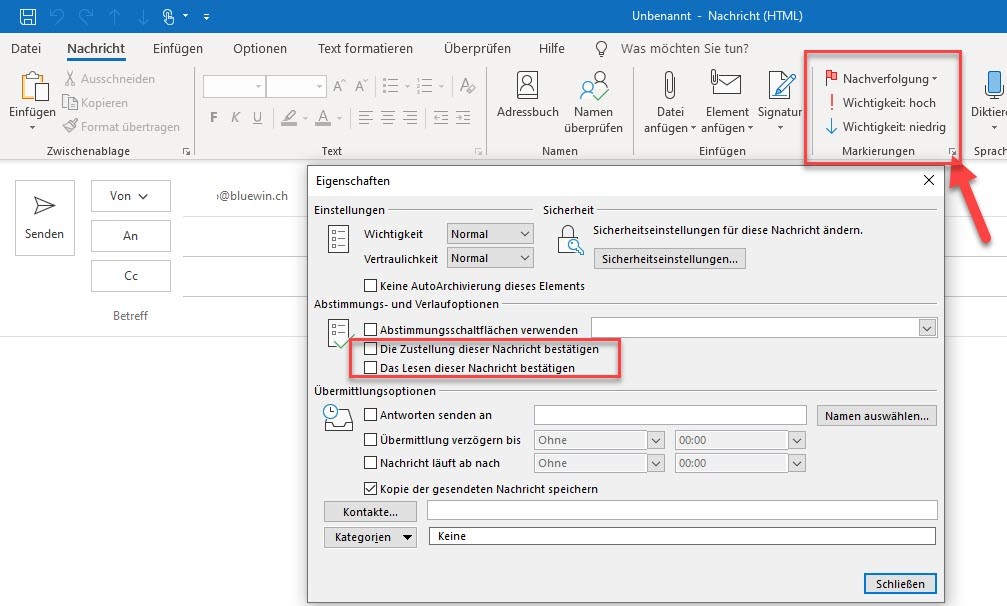Image resolution: width=1007 pixels, height=606 pixels.
Task: Expand the Vertraulichkeit dropdown
Action: [490, 258]
